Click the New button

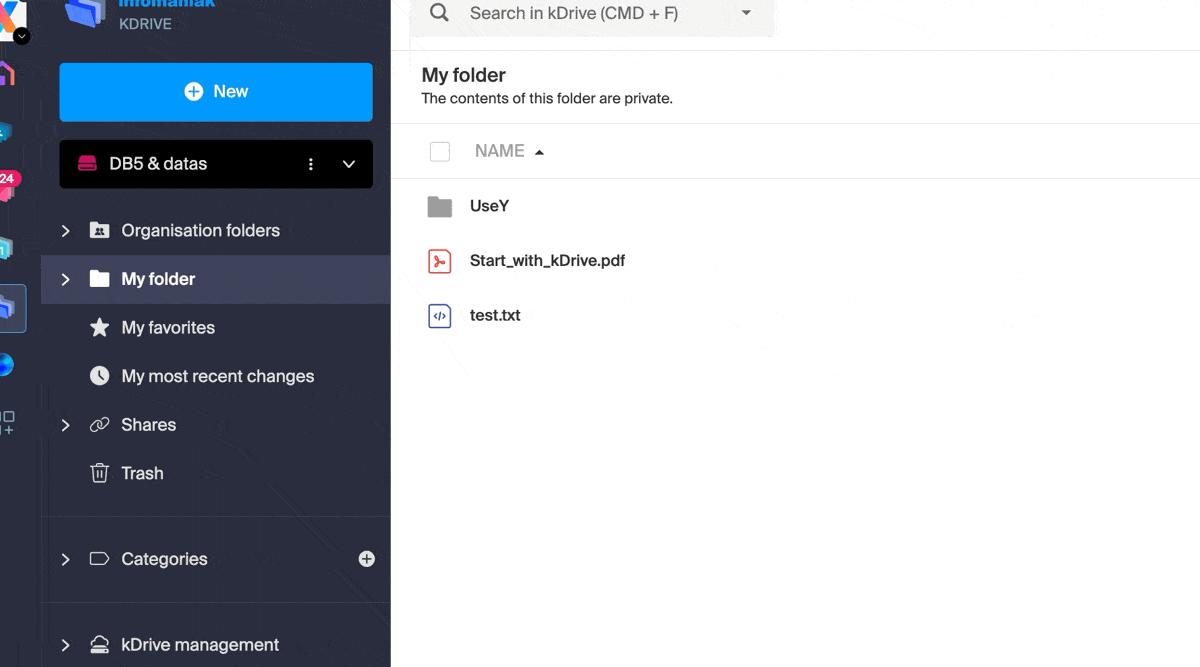(216, 92)
